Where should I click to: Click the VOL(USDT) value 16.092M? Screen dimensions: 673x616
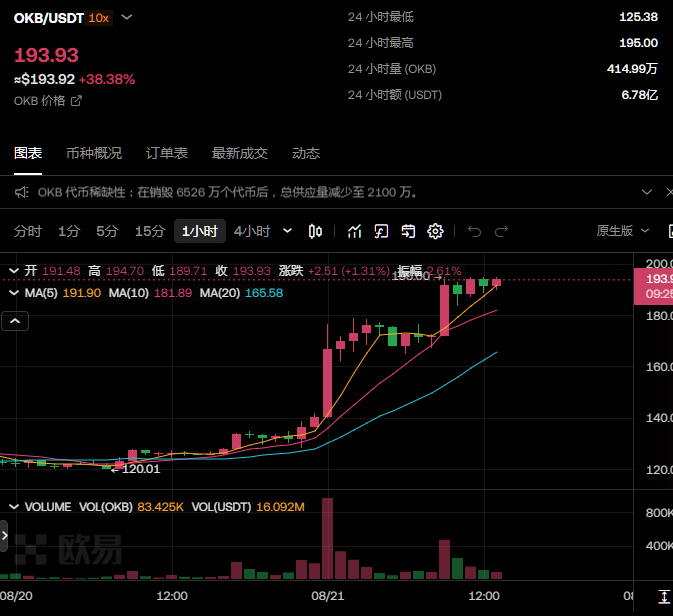280,507
